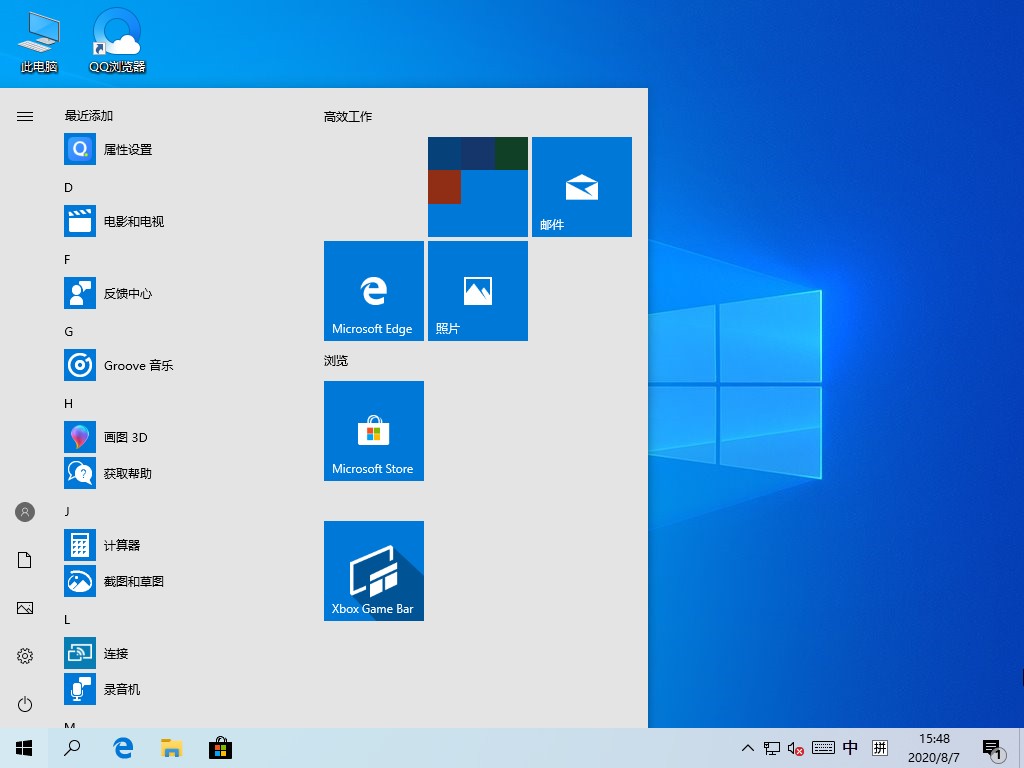Expand hidden tray icons with the chevron
This screenshot has width=1024, height=768.
[747, 748]
